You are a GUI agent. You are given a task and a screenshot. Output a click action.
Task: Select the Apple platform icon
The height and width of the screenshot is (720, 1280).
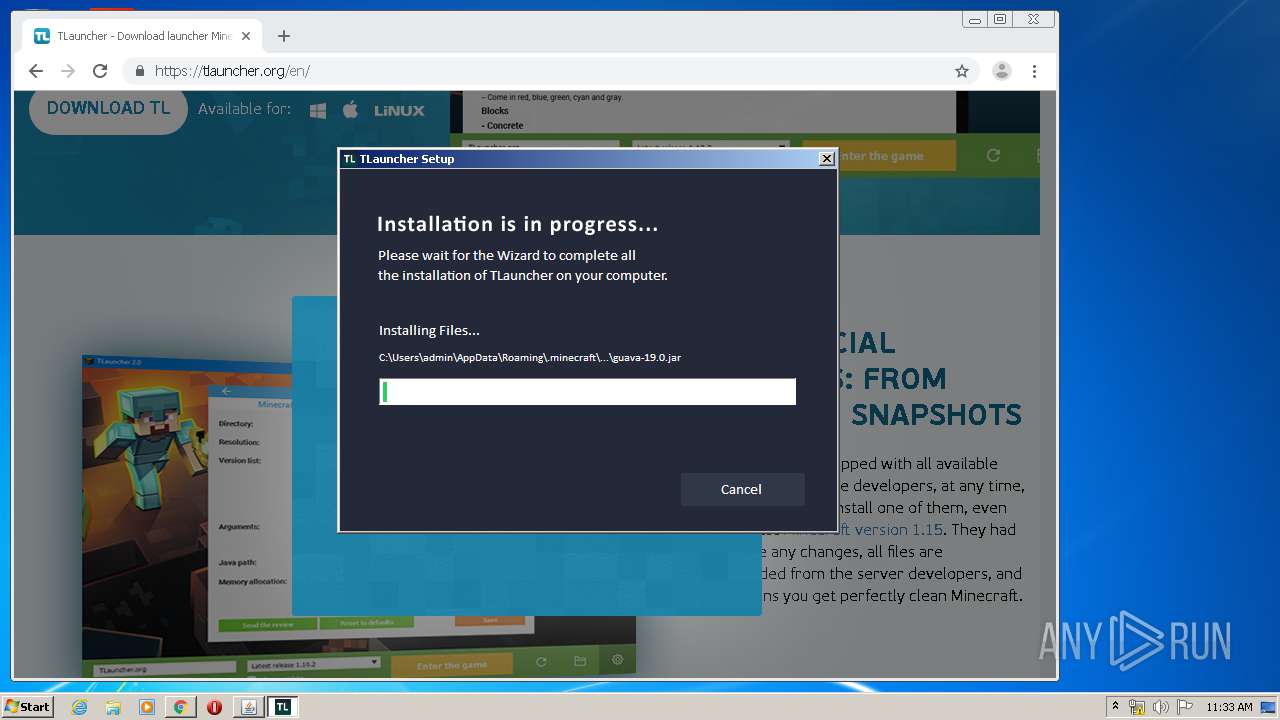click(x=350, y=110)
